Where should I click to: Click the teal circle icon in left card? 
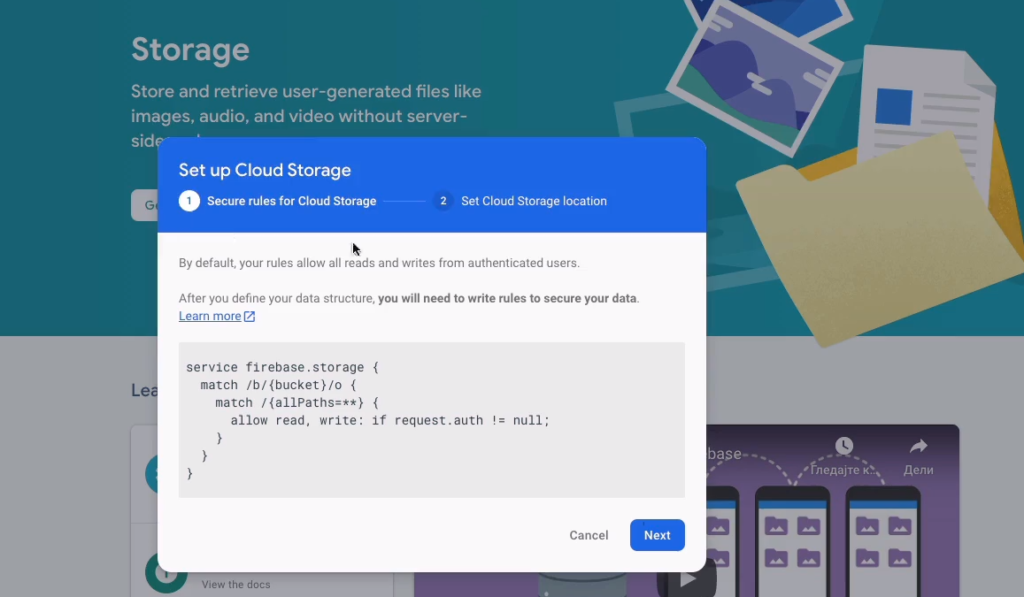point(150,473)
